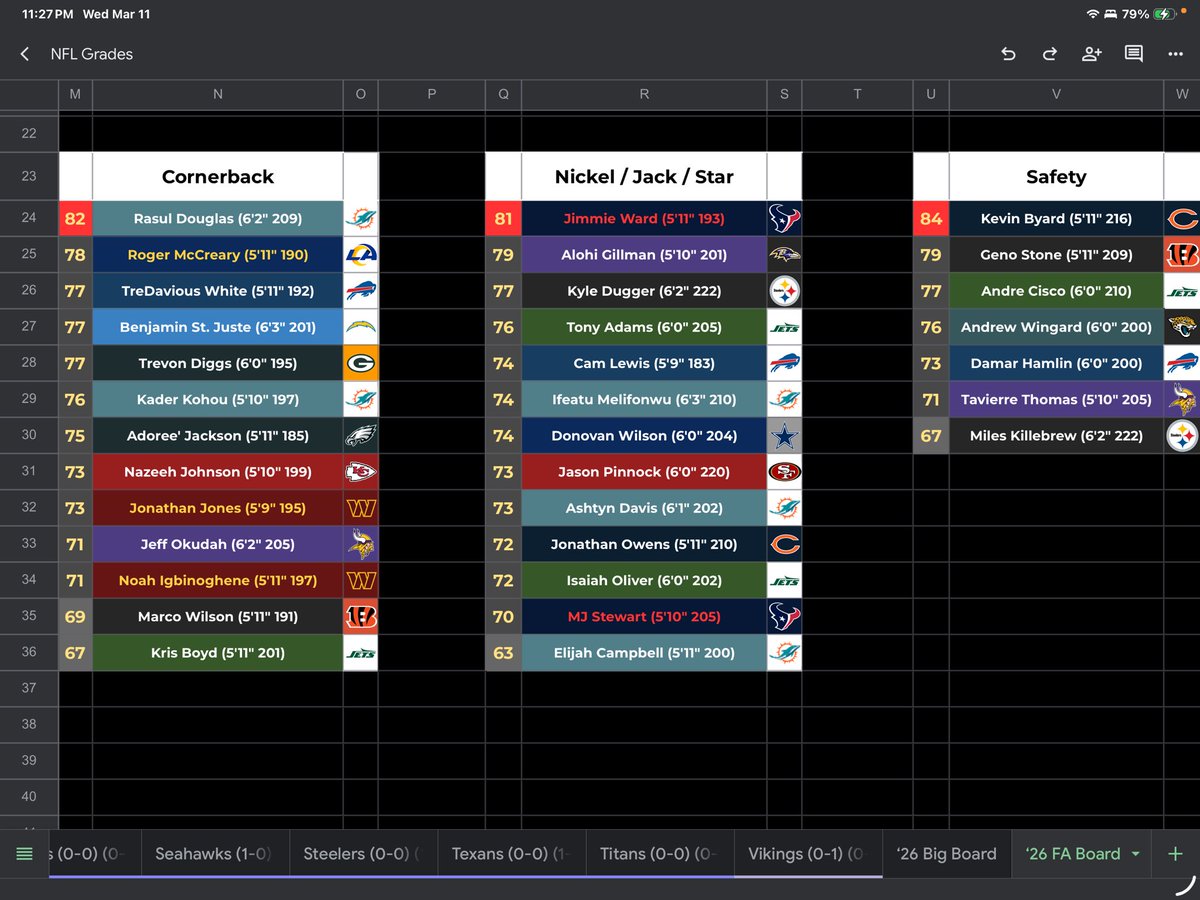
Task: Select the Geno Stone (5'11" 209) cell
Action: point(1056,254)
